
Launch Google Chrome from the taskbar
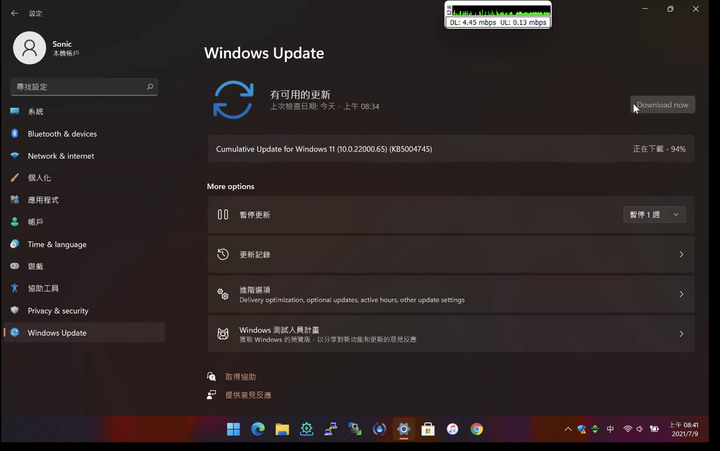coord(477,429)
